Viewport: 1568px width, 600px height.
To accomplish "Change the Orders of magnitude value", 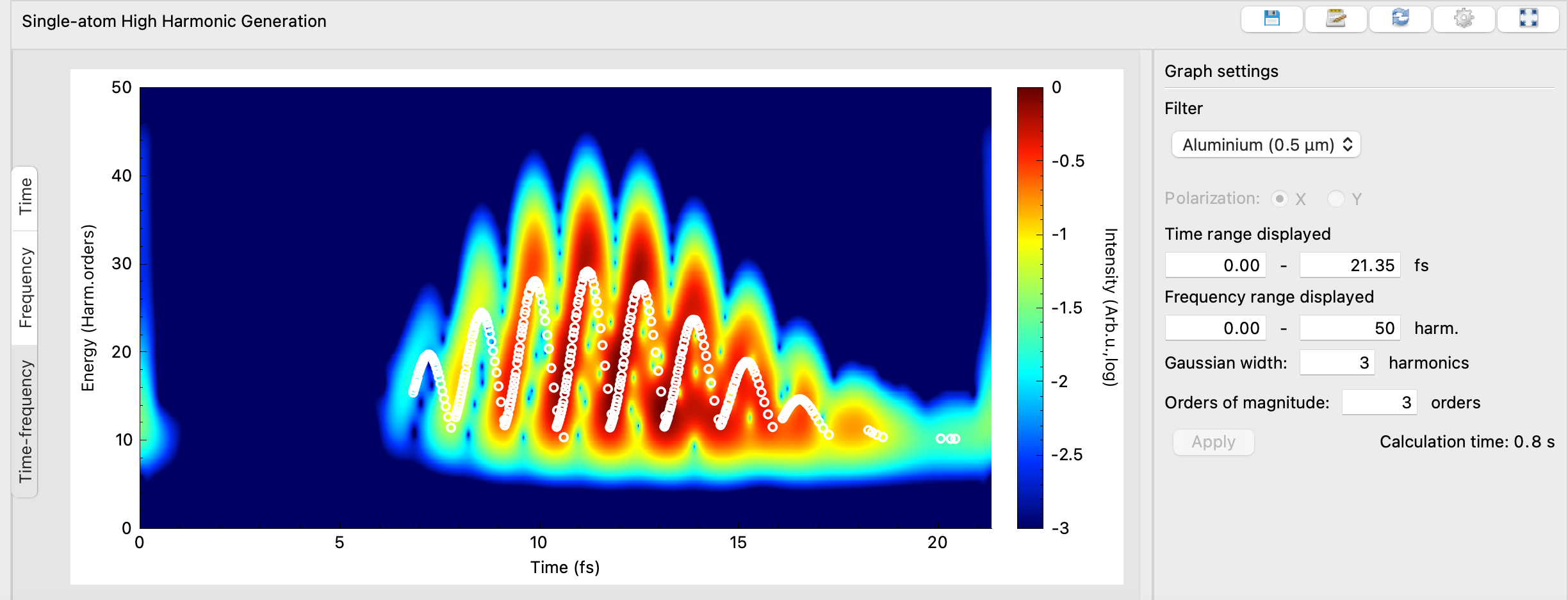I will (1379, 402).
